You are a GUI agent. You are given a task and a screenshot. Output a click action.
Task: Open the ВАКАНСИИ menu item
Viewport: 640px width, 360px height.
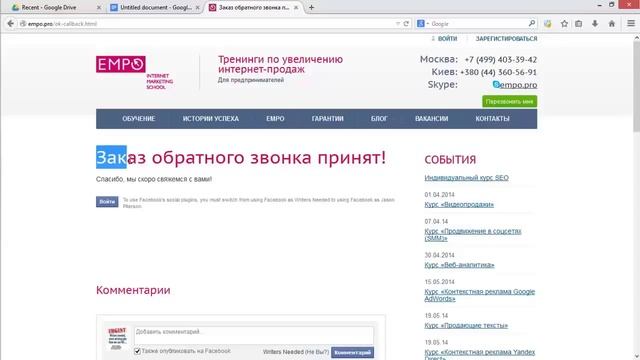[431, 119]
